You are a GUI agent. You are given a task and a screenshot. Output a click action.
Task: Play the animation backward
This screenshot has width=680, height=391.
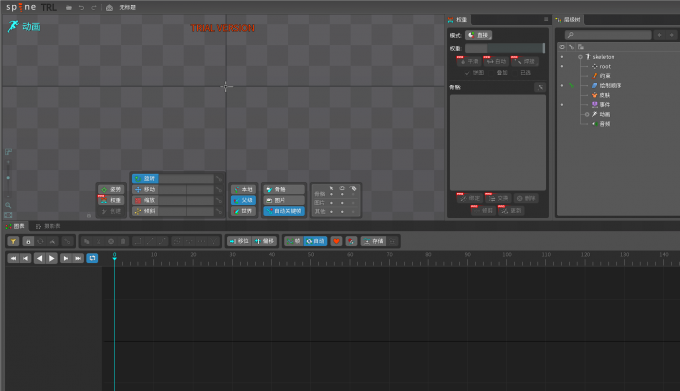(x=39, y=258)
